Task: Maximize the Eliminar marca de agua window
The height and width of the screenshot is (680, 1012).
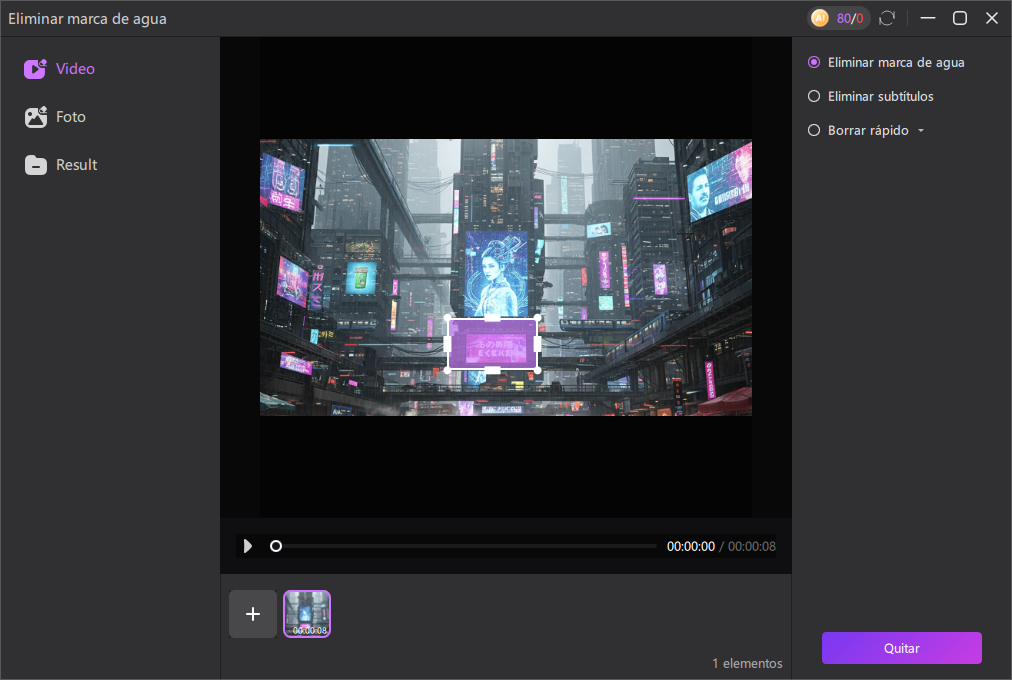Action: pos(959,18)
